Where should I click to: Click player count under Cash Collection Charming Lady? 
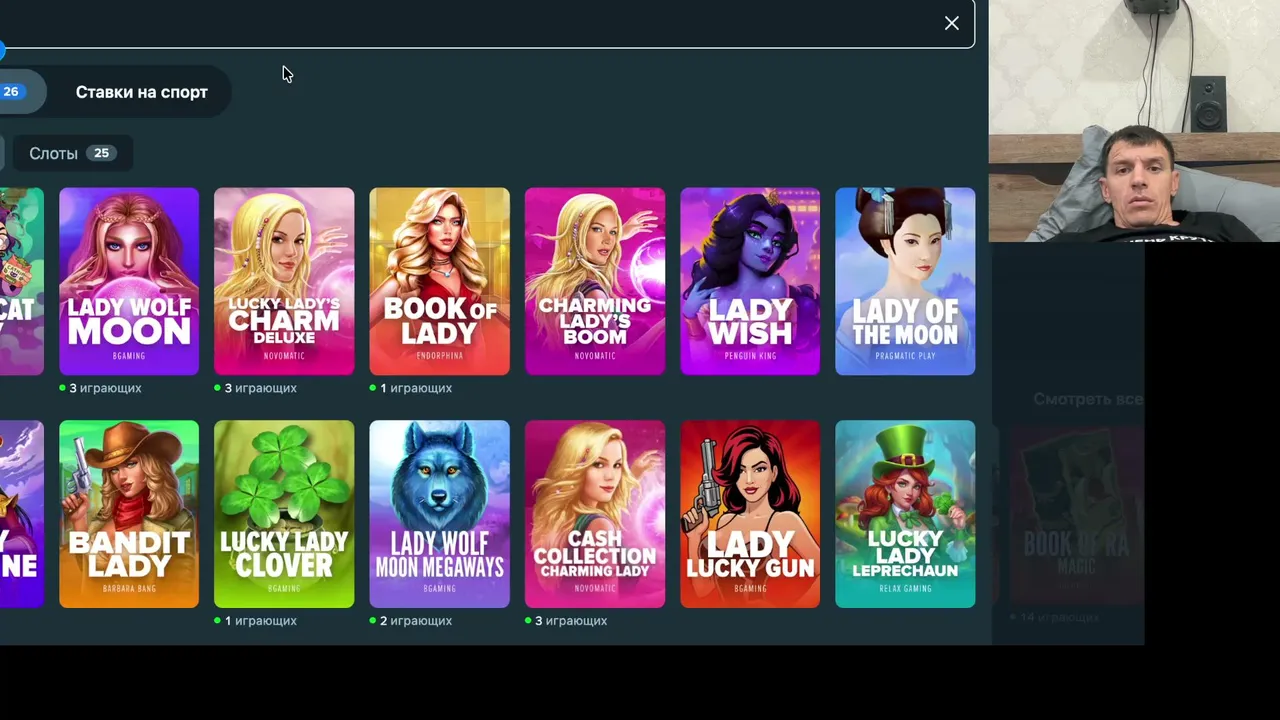click(566, 621)
